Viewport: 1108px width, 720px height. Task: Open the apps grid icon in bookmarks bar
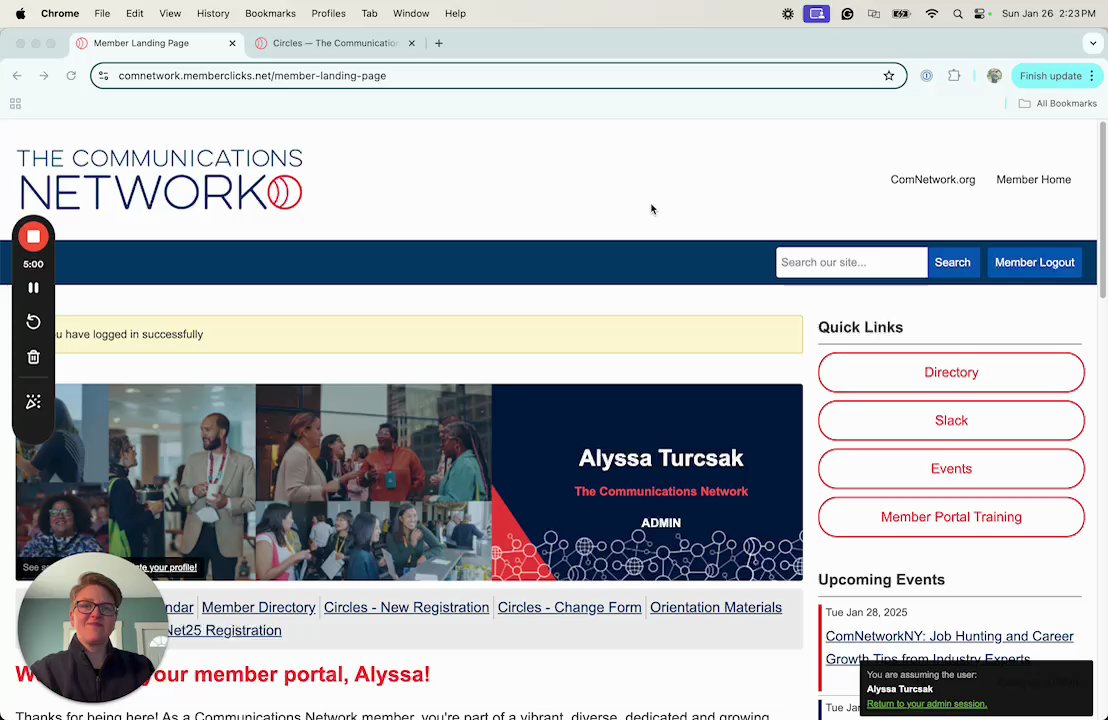click(x=16, y=104)
